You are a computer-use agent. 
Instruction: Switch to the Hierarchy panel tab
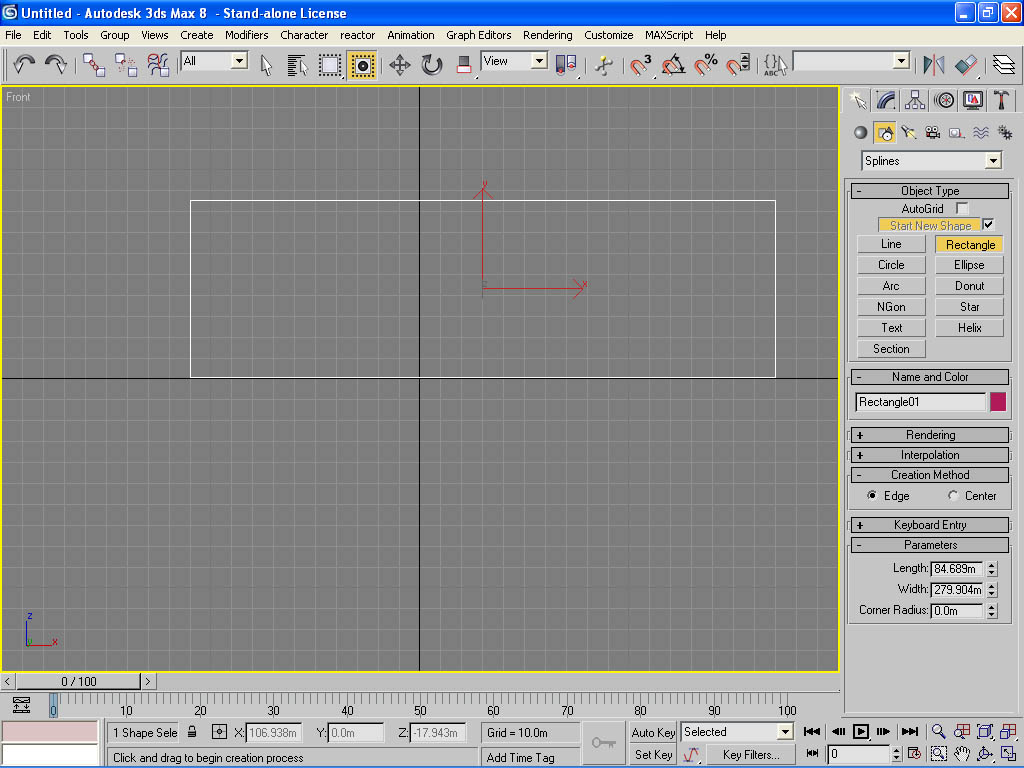tap(915, 100)
